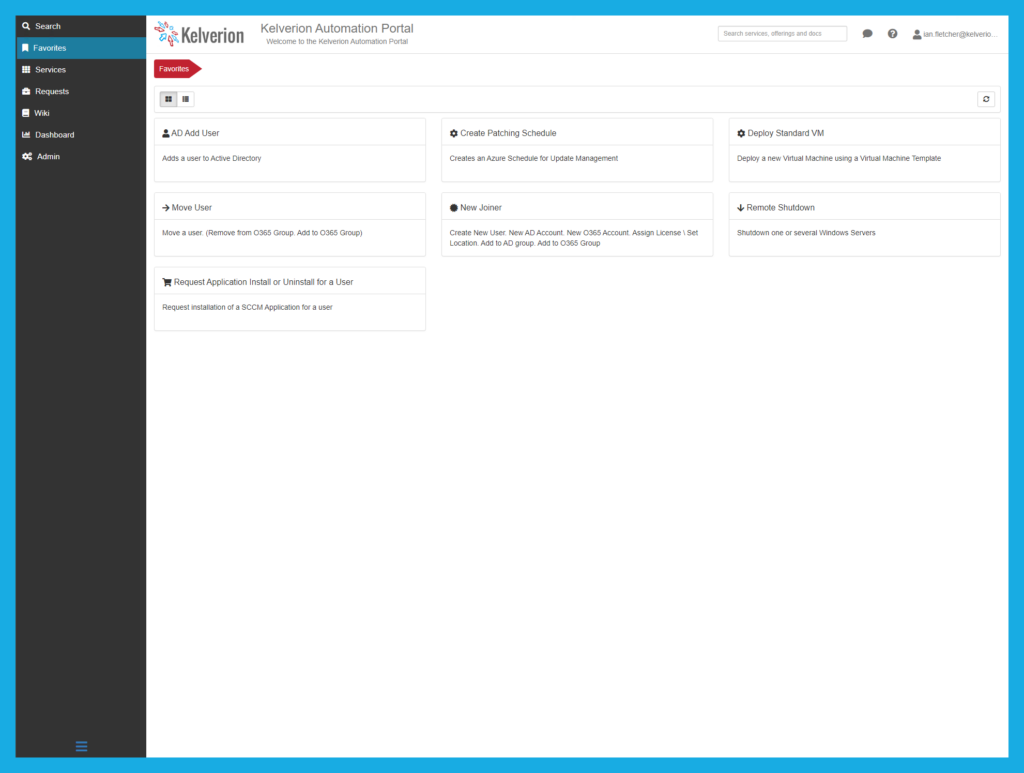Click 'Request installation of a SCCM Application' text
The height and width of the screenshot is (773, 1024).
[247, 307]
